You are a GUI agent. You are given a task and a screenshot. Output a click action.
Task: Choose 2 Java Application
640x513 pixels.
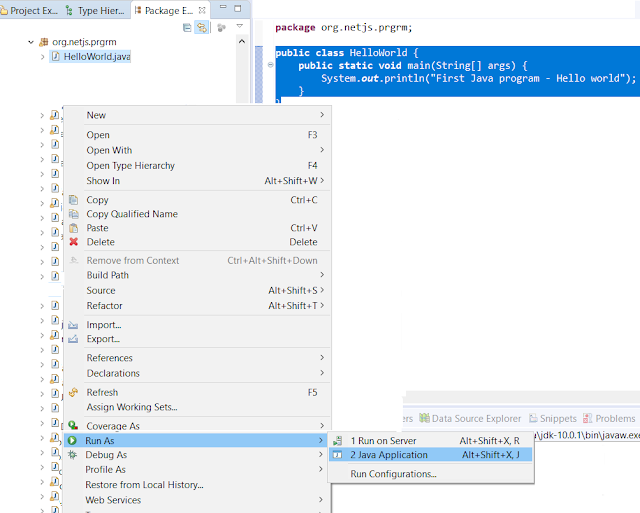(x=431, y=455)
